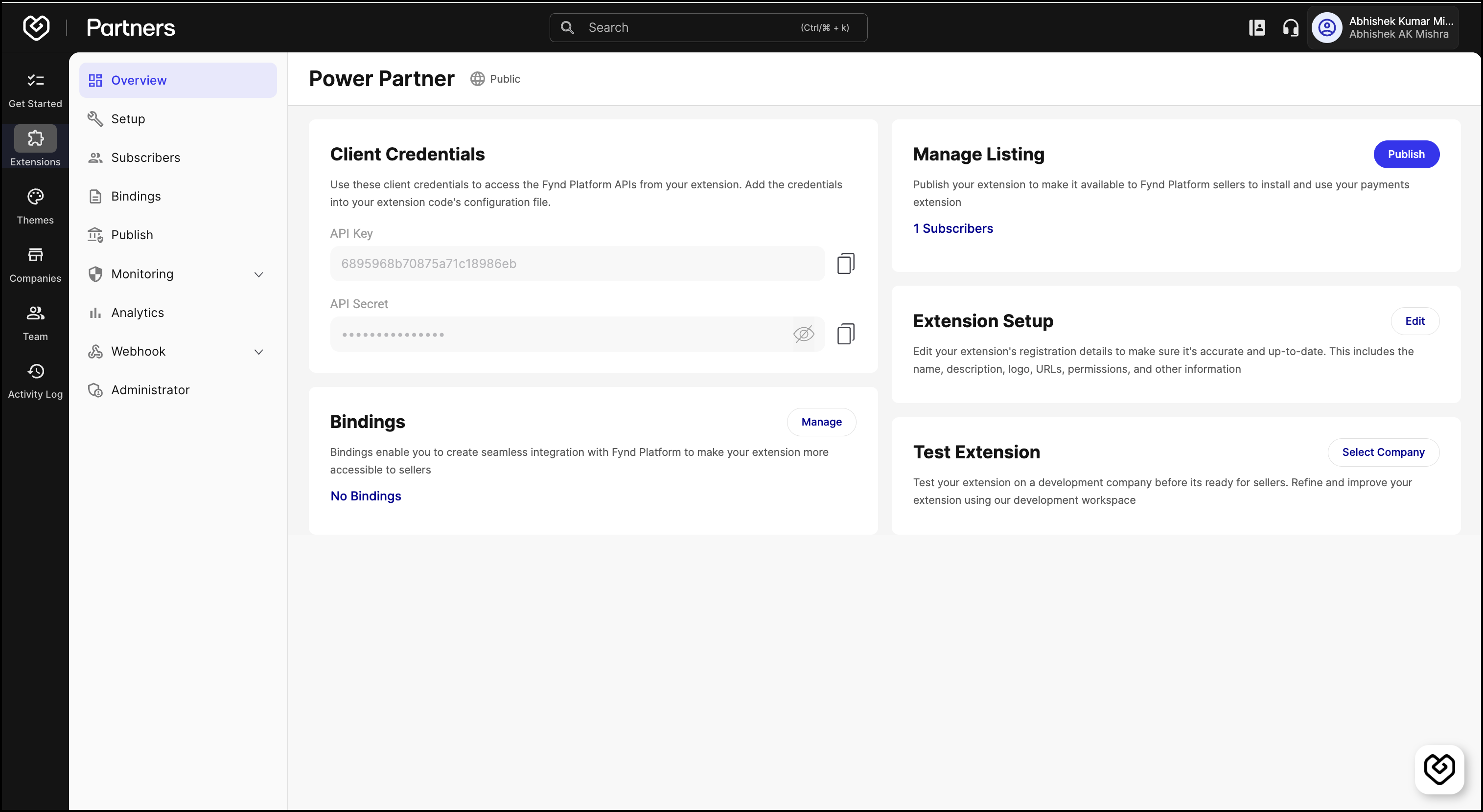Go to Setup section
1483x812 pixels.
(x=178, y=119)
